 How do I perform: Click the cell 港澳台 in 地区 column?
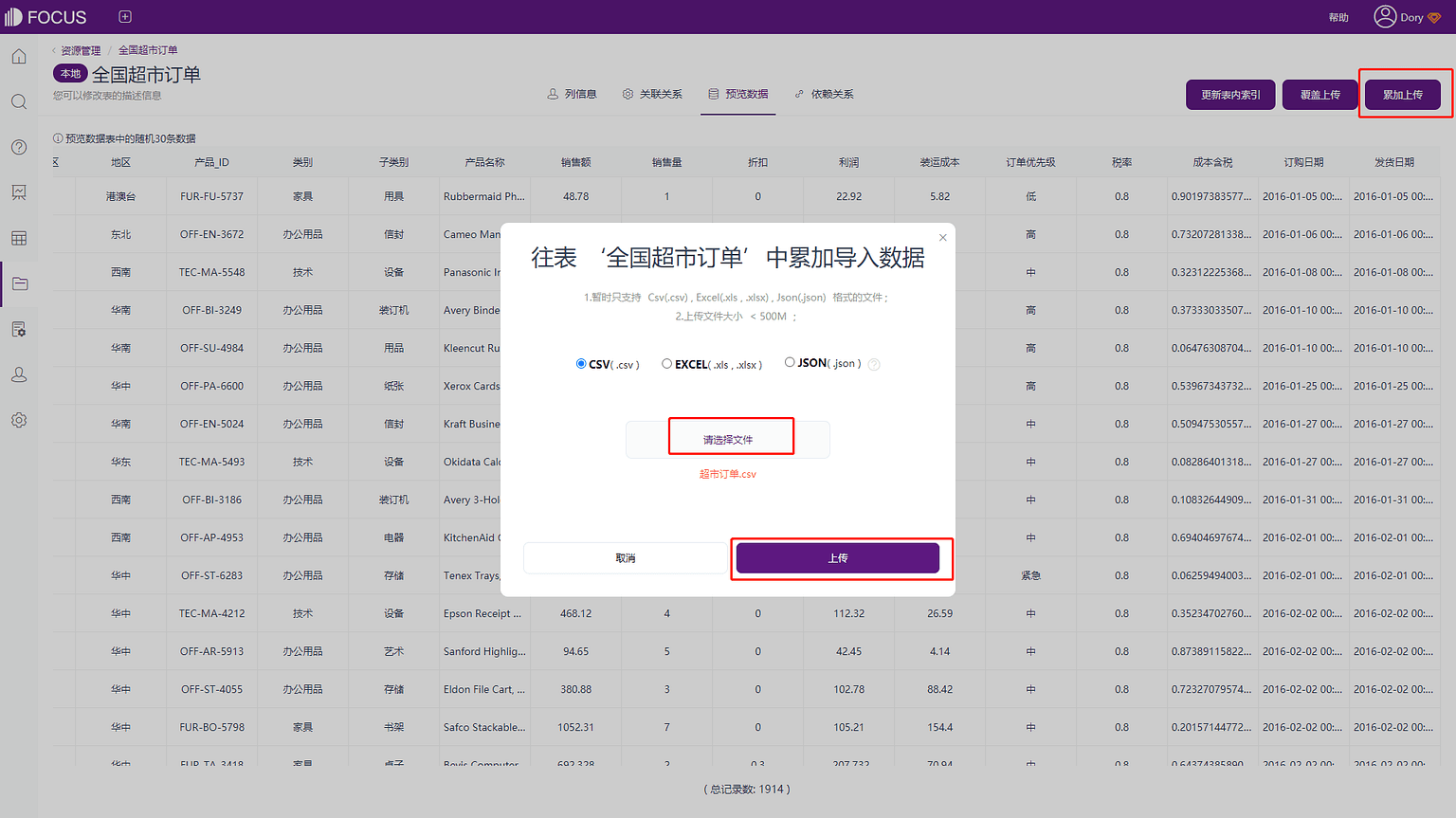pos(121,196)
